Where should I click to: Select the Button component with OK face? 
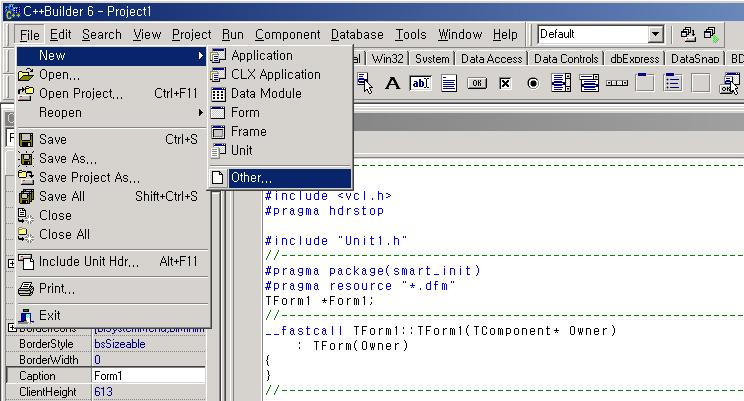click(x=477, y=84)
